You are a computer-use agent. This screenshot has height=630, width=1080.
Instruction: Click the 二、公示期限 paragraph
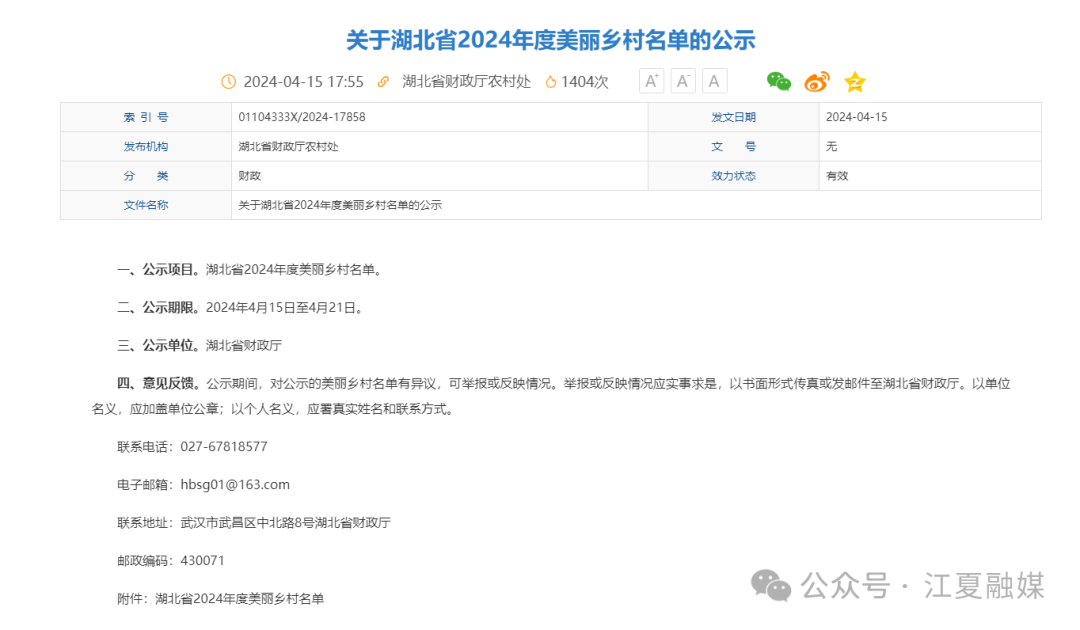pos(241,308)
